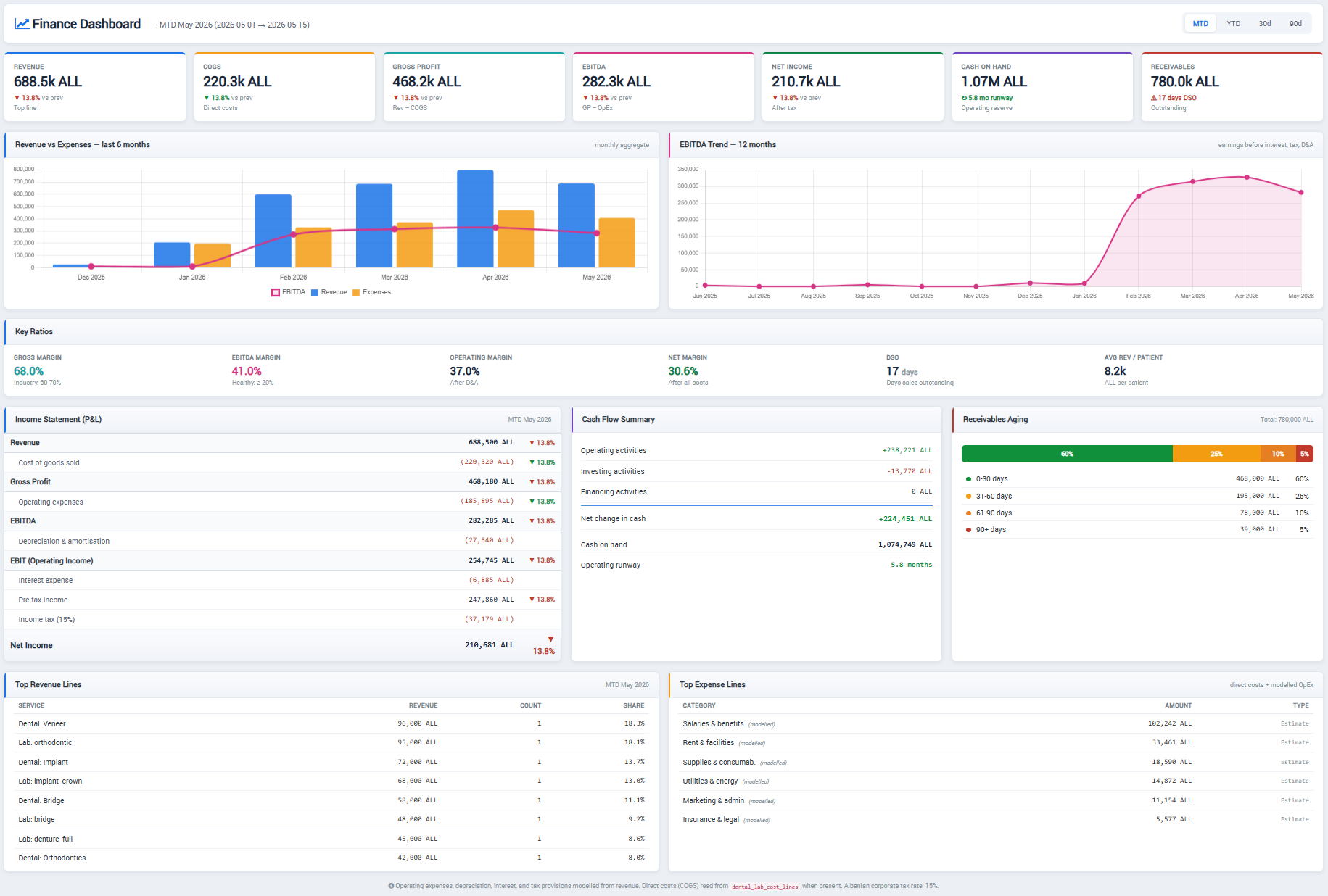Click the SERVICE column header

click(31, 705)
